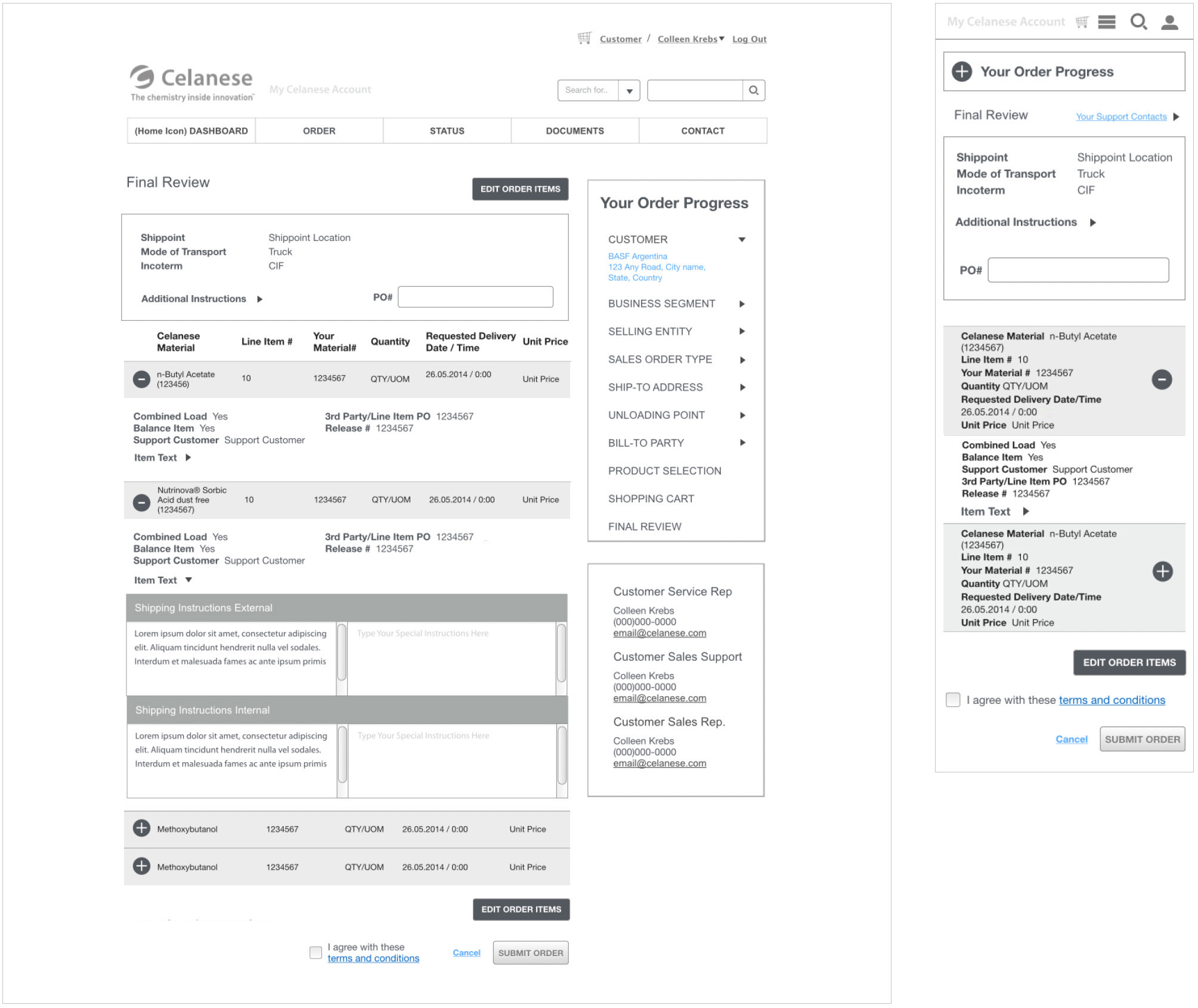Expand the second Methoxybutanol row

point(141,865)
